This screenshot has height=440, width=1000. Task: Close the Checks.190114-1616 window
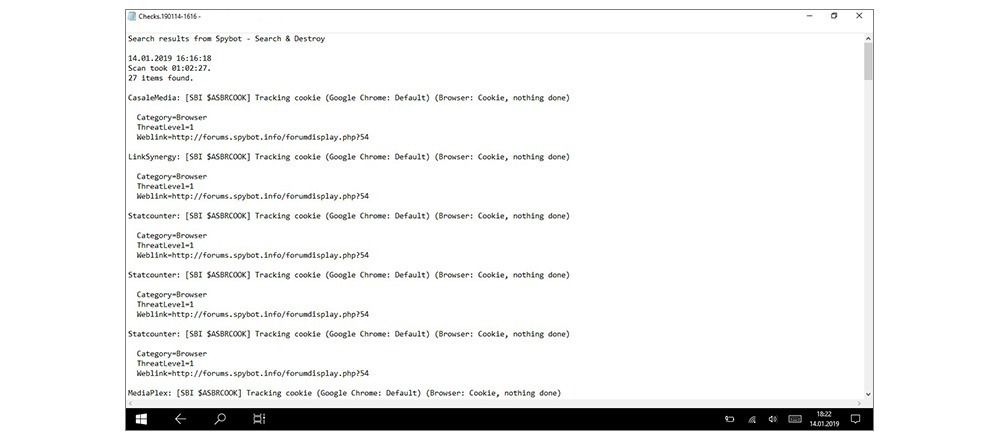click(x=859, y=16)
